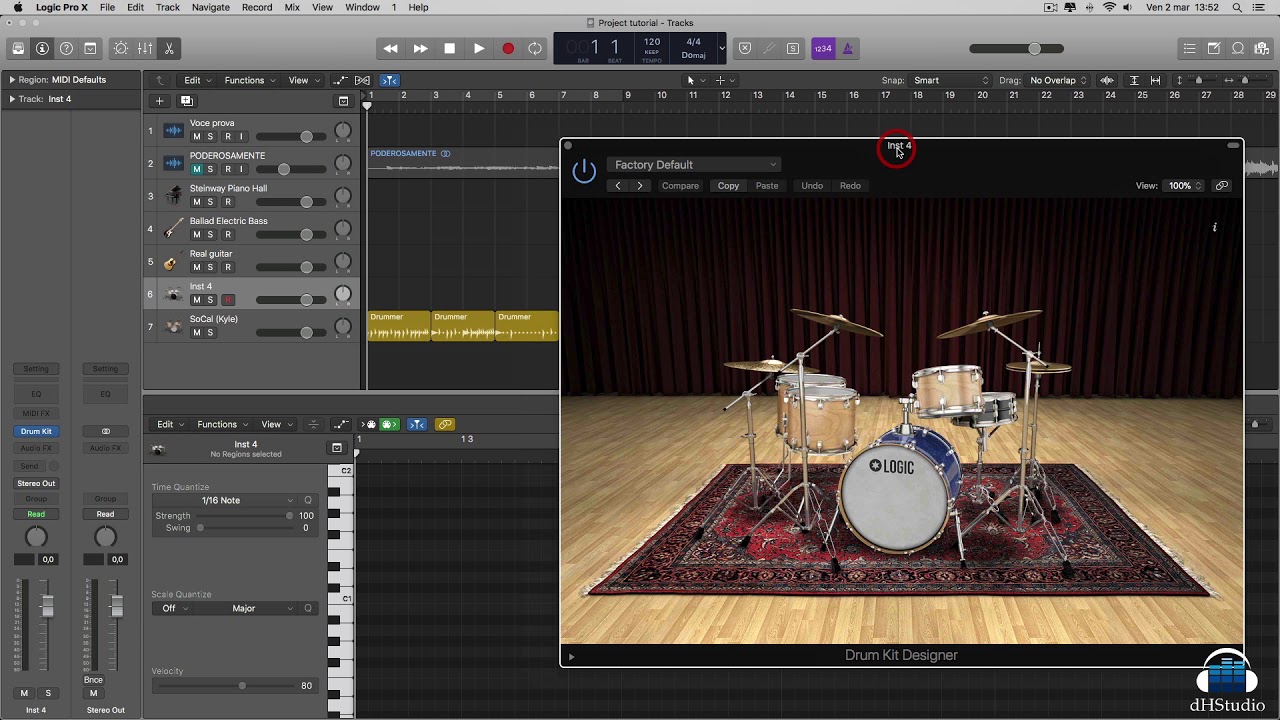1280x720 pixels.
Task: Toggle the plugin power button
Action: click(x=584, y=171)
